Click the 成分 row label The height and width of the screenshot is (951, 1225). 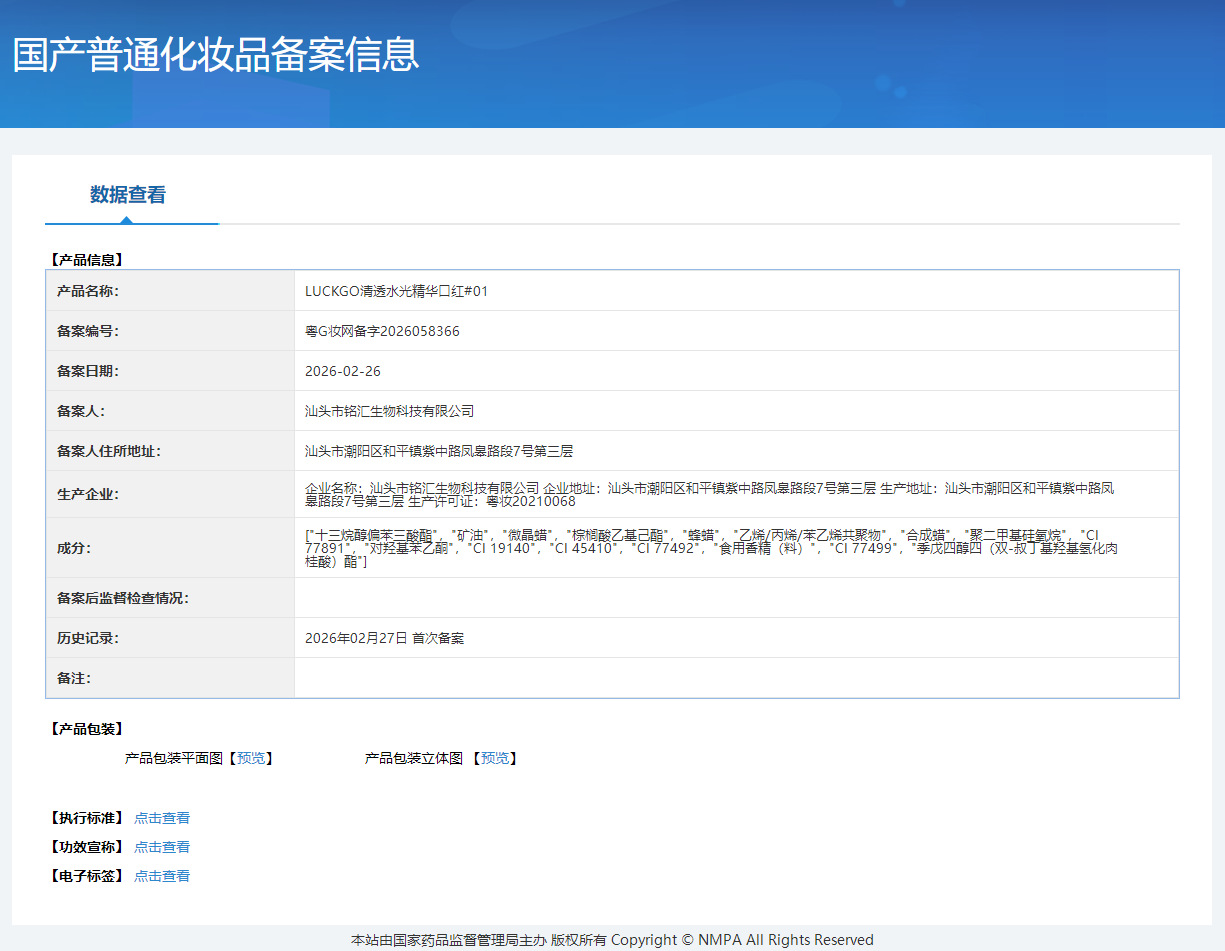click(x=74, y=548)
